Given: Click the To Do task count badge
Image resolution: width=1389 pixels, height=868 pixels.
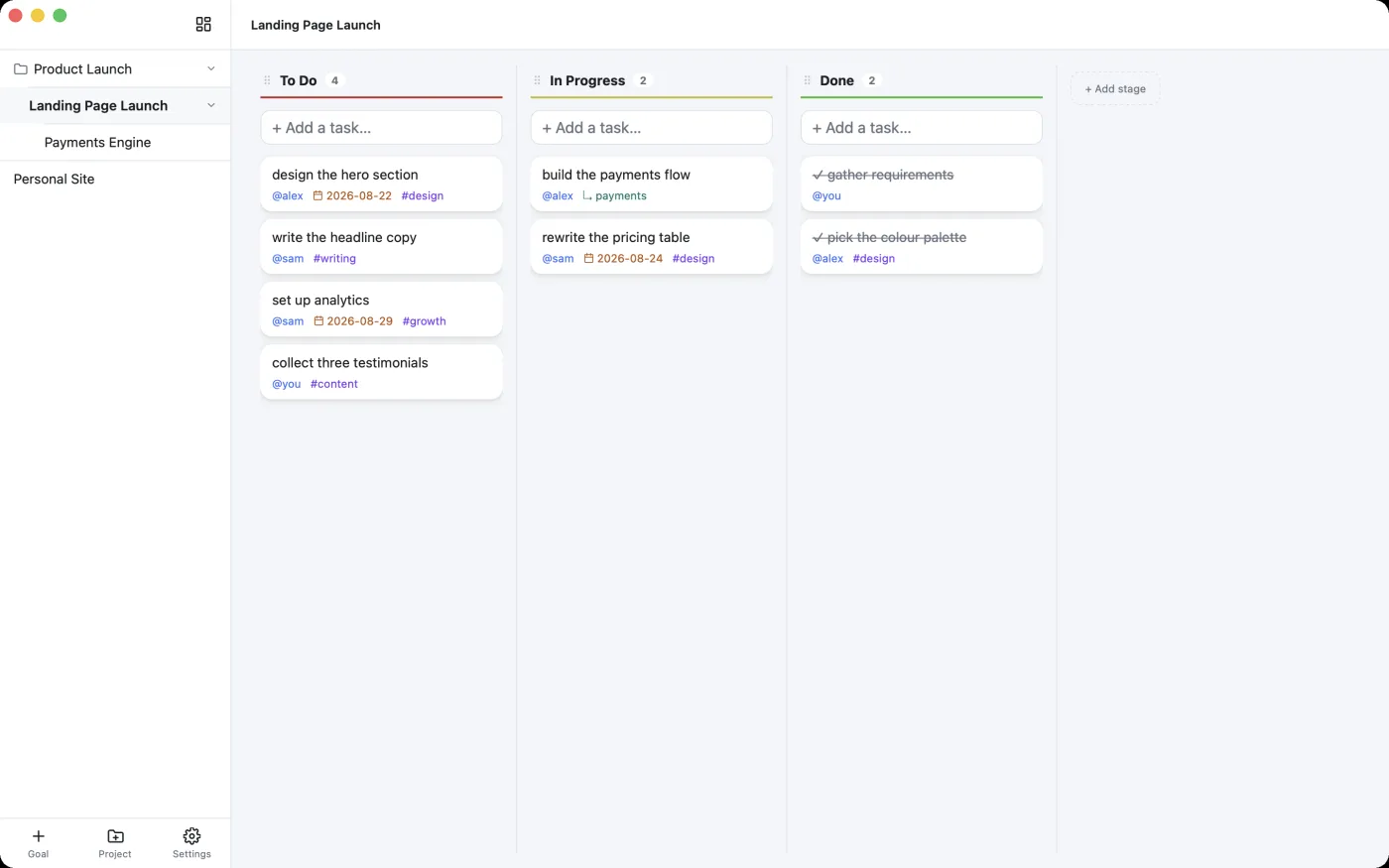Looking at the screenshot, I should (x=334, y=80).
